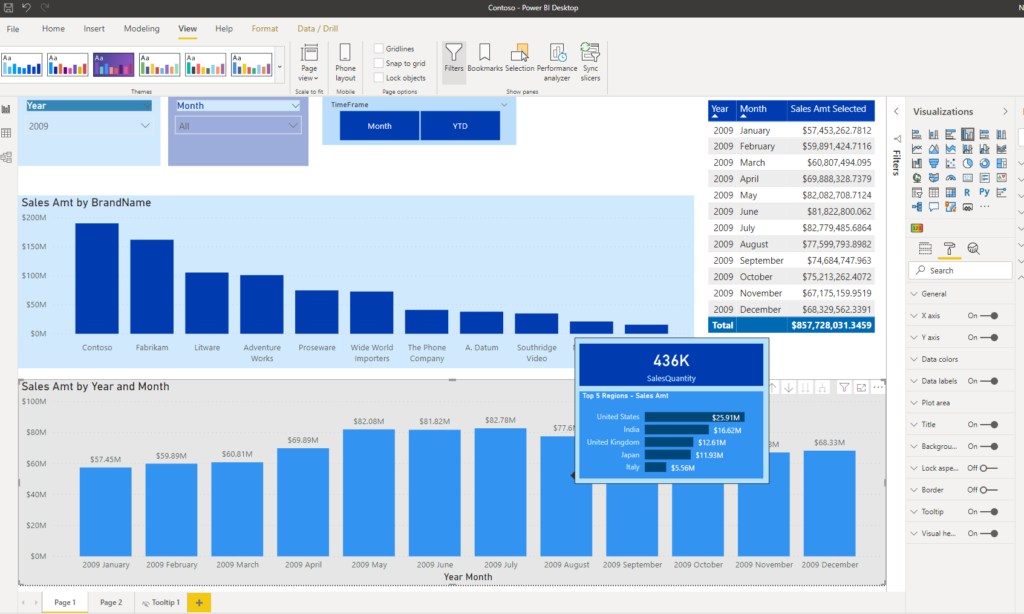Collapse the Visualizations pane arrow
The image size is (1024, 614).
pyautogui.click(x=1005, y=112)
